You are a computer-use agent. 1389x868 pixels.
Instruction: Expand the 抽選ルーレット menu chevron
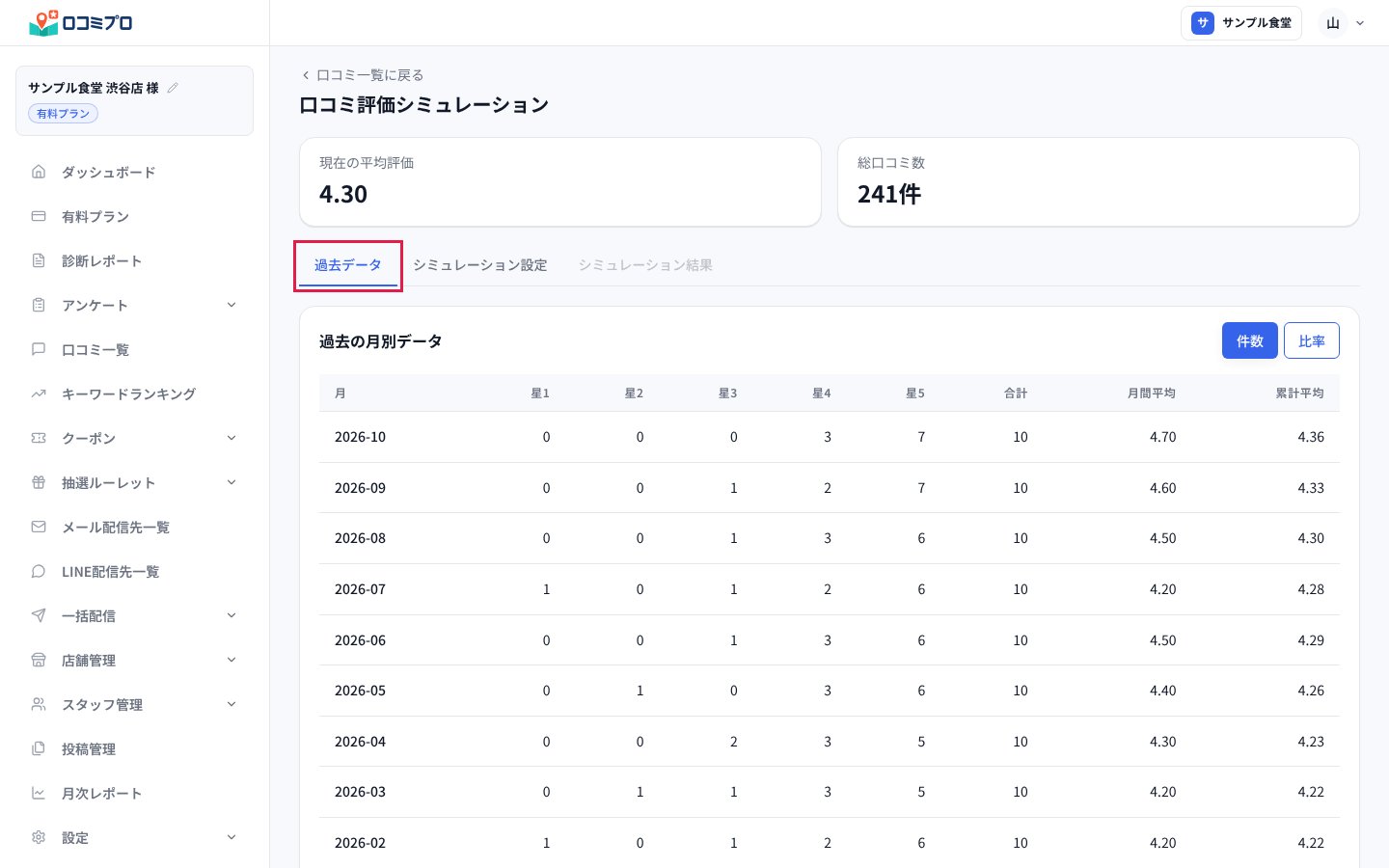point(231,482)
